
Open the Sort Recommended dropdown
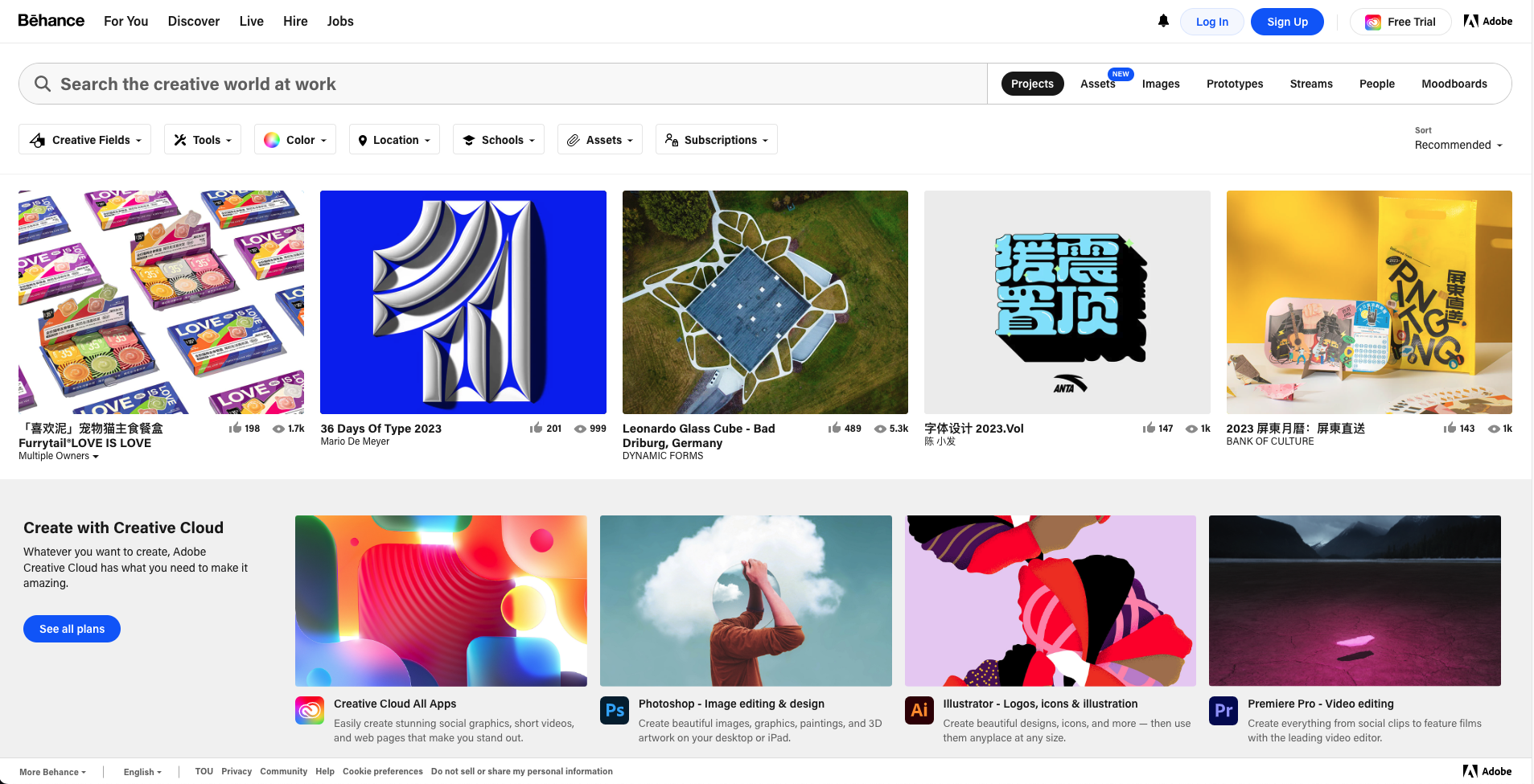coord(1457,145)
